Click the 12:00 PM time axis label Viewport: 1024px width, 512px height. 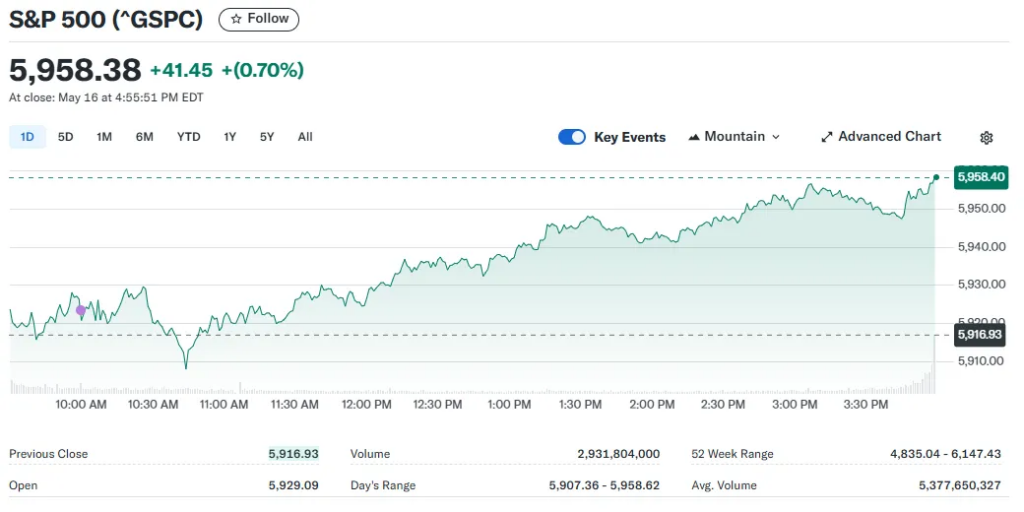pyautogui.click(x=366, y=405)
